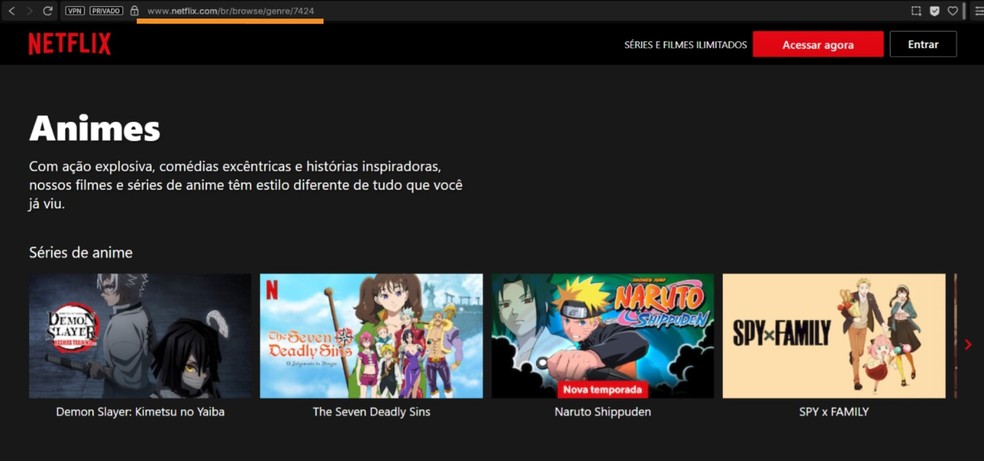Show next anime titles with red arrow
This screenshot has width=984, height=461.
tap(968, 344)
